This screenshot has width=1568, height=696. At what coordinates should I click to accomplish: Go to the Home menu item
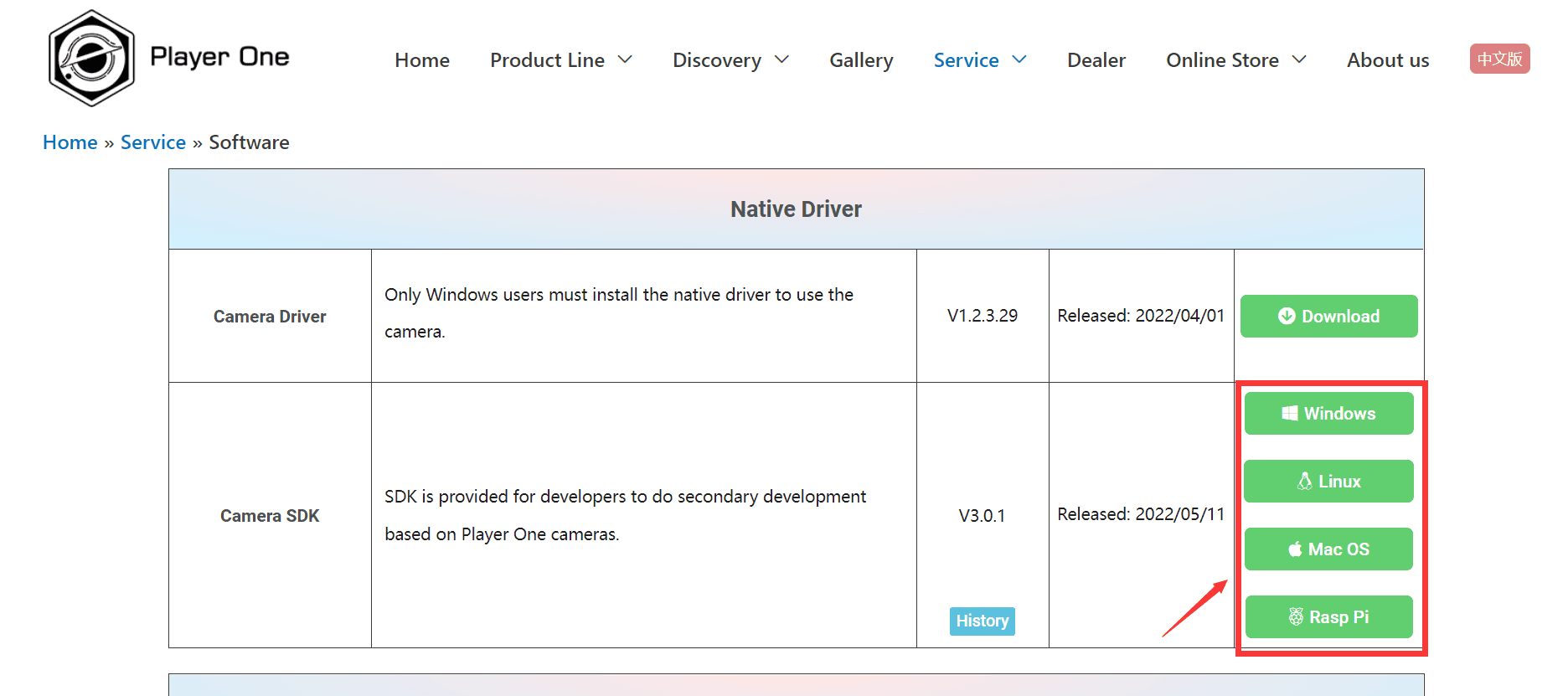tap(422, 60)
